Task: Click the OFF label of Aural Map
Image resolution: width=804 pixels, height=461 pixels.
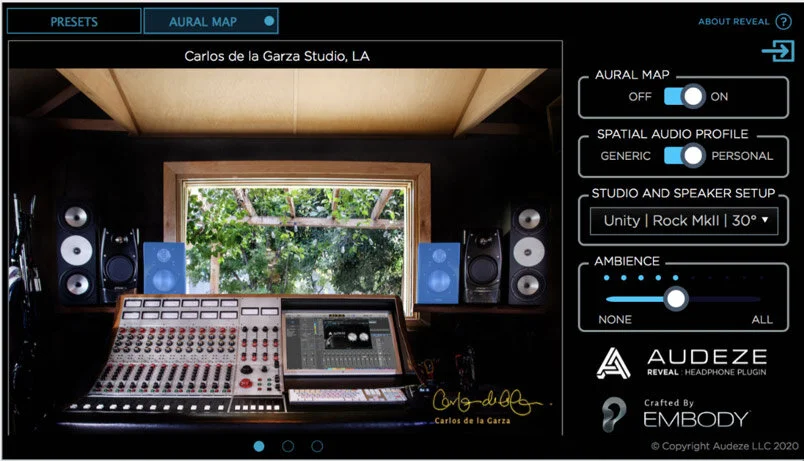Action: coord(640,97)
